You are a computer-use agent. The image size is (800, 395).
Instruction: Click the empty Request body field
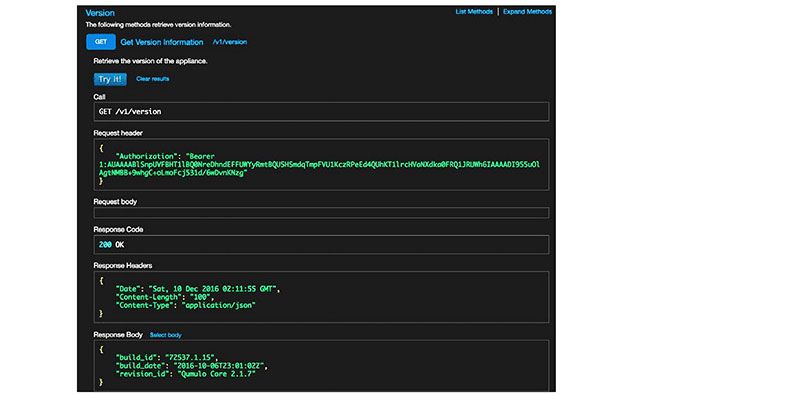(x=321, y=213)
